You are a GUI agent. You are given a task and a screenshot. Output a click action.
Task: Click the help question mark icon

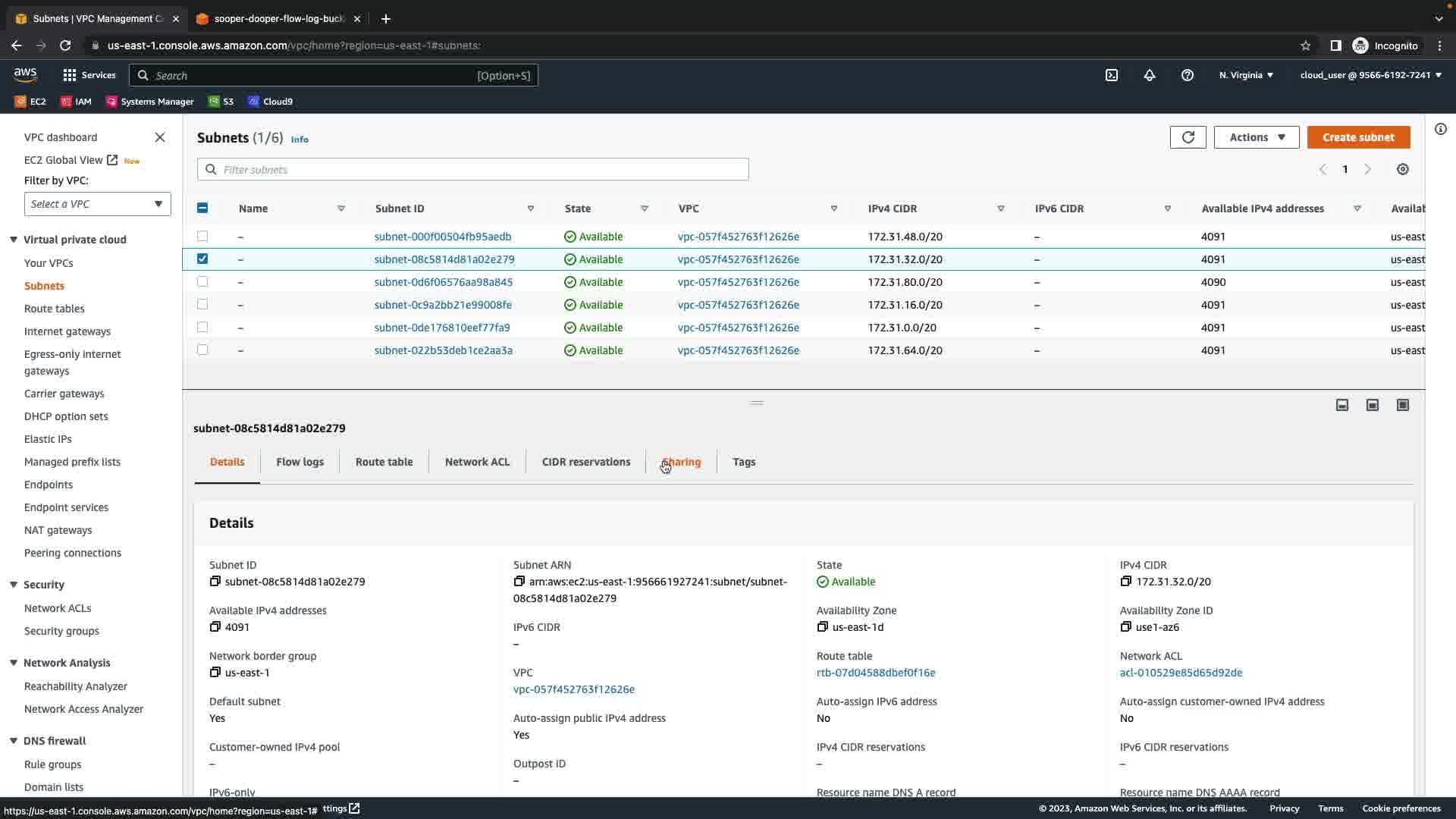pos(1188,75)
